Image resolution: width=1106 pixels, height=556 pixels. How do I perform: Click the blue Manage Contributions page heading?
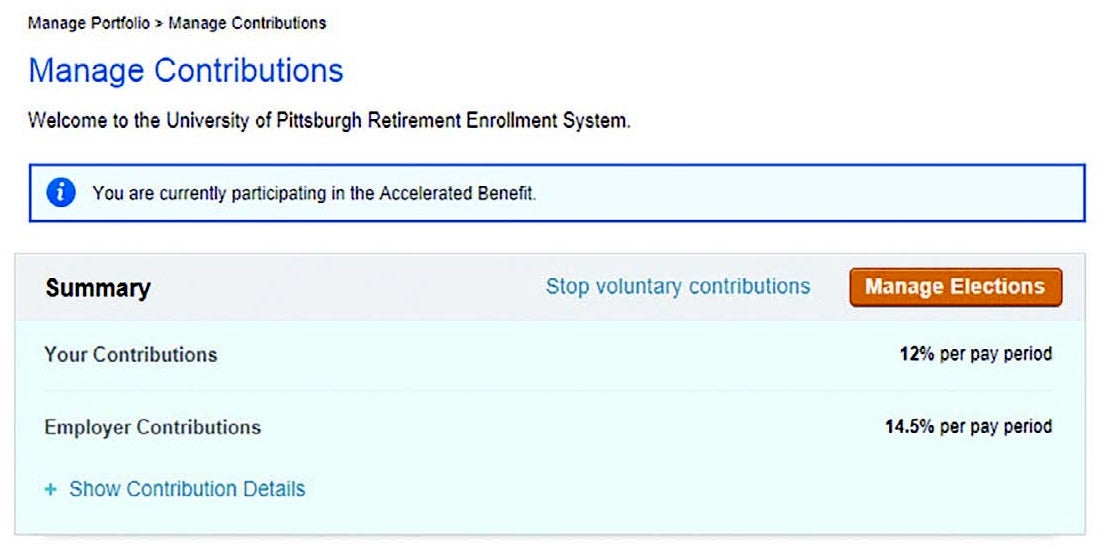(186, 71)
